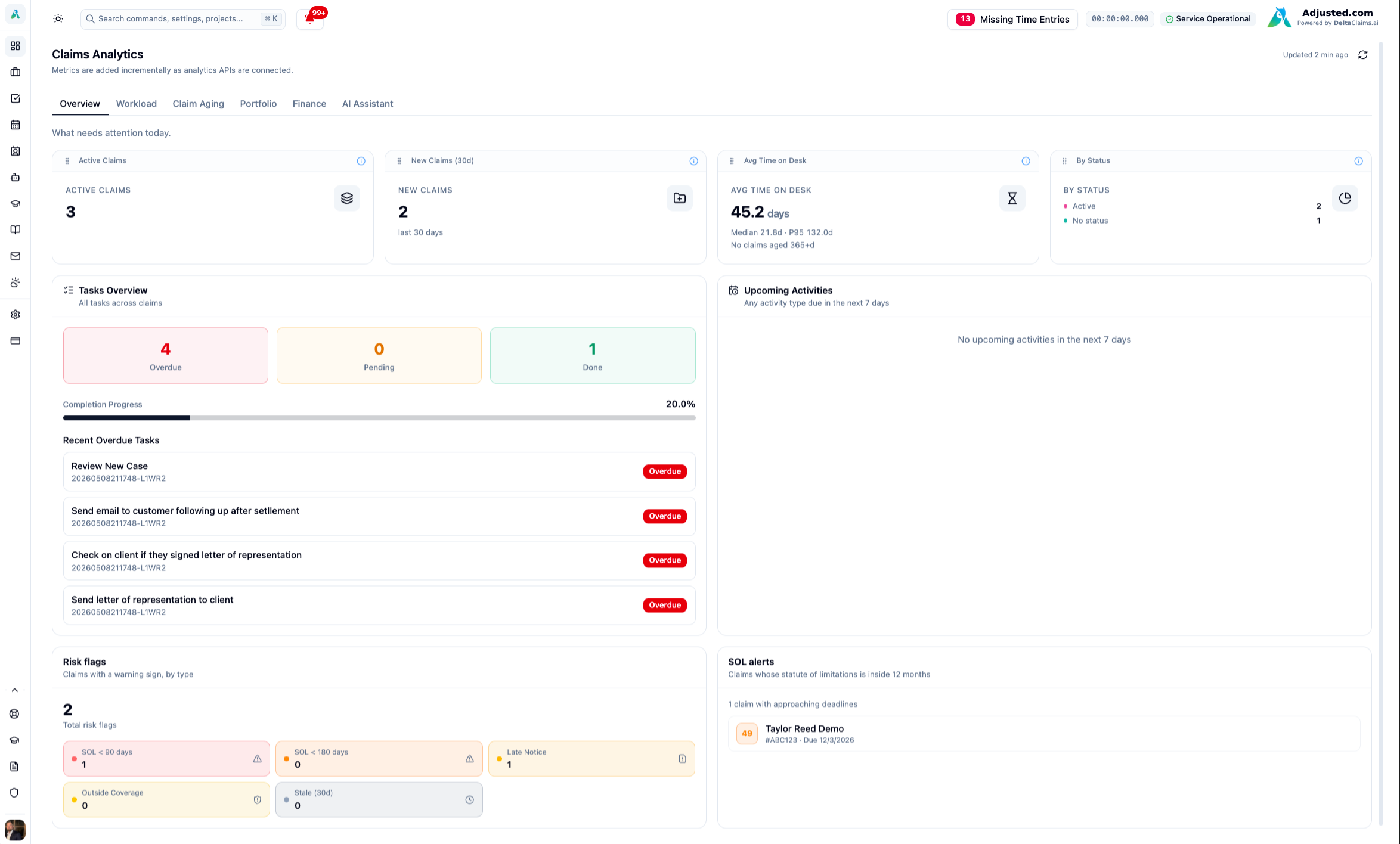Switch to the Workload tab
The image size is (1400, 844).
pos(136,104)
